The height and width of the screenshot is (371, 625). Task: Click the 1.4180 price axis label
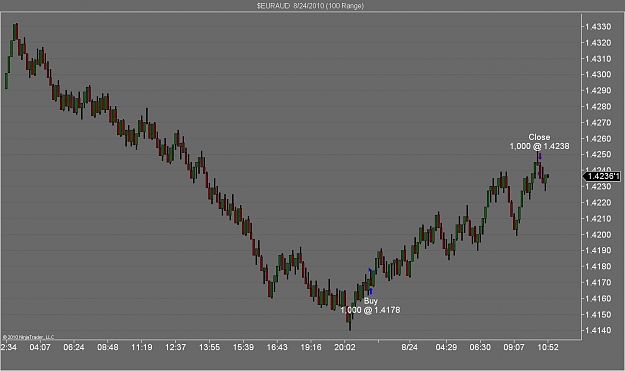pos(597,266)
